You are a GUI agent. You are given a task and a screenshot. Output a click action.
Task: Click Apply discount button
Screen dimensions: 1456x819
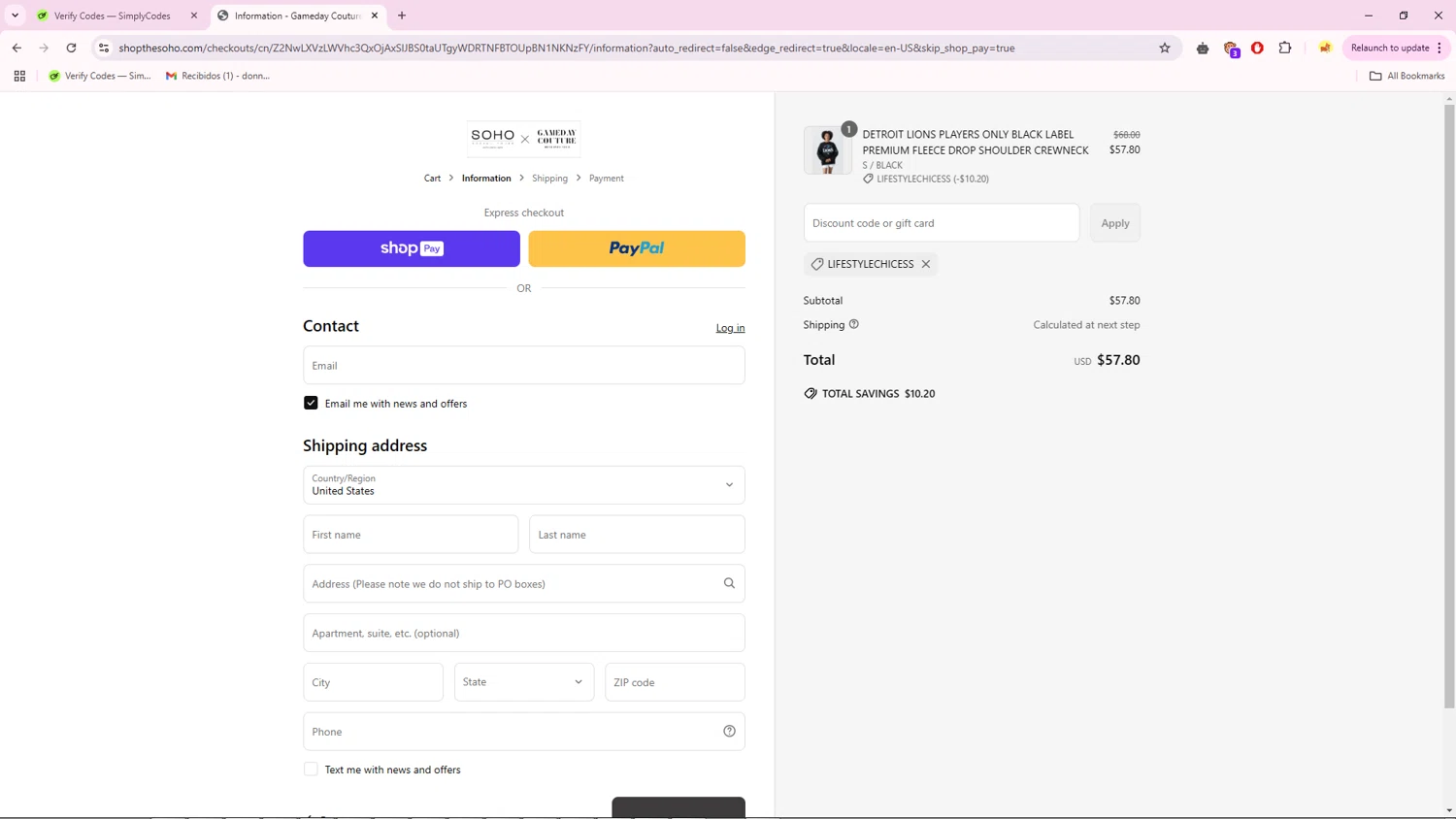pos(1115,223)
